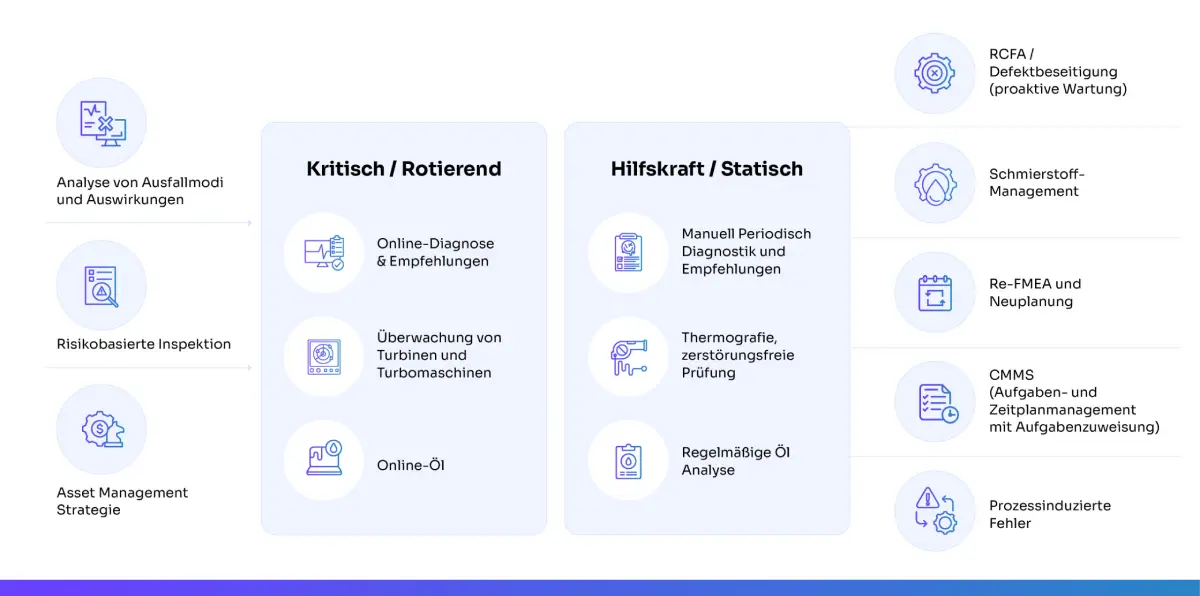Open the Re-FMEA und Neuplanung calendar icon

click(934, 291)
